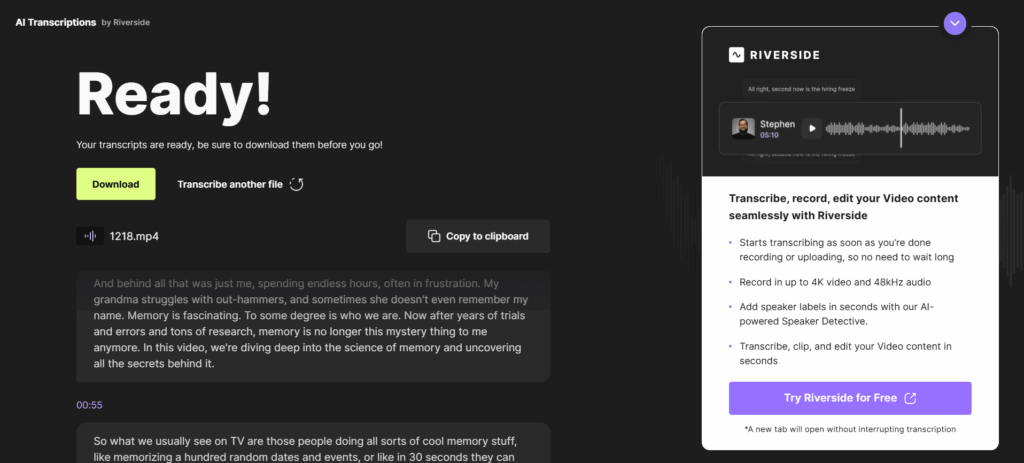The width and height of the screenshot is (1024, 463).
Task: Open the AI Transcriptions header title
Action: [55, 22]
